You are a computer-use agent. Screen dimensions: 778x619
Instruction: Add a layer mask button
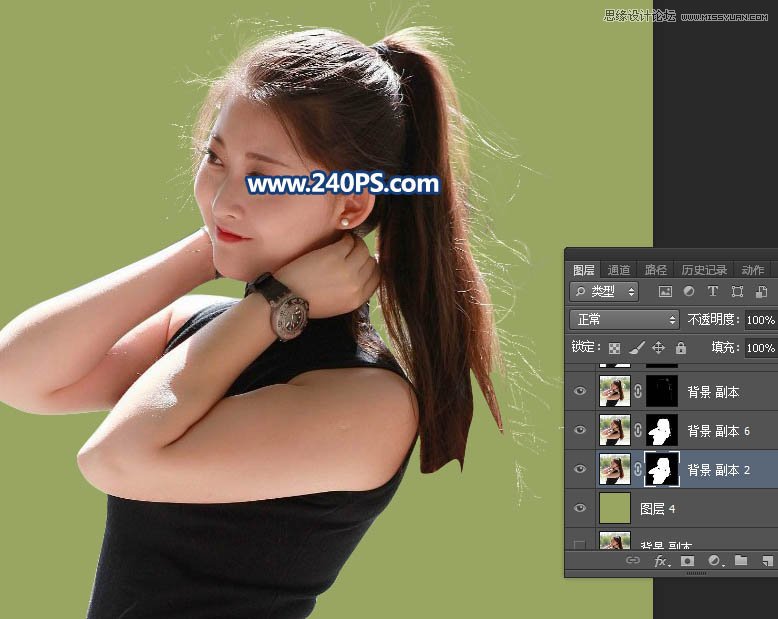click(687, 560)
